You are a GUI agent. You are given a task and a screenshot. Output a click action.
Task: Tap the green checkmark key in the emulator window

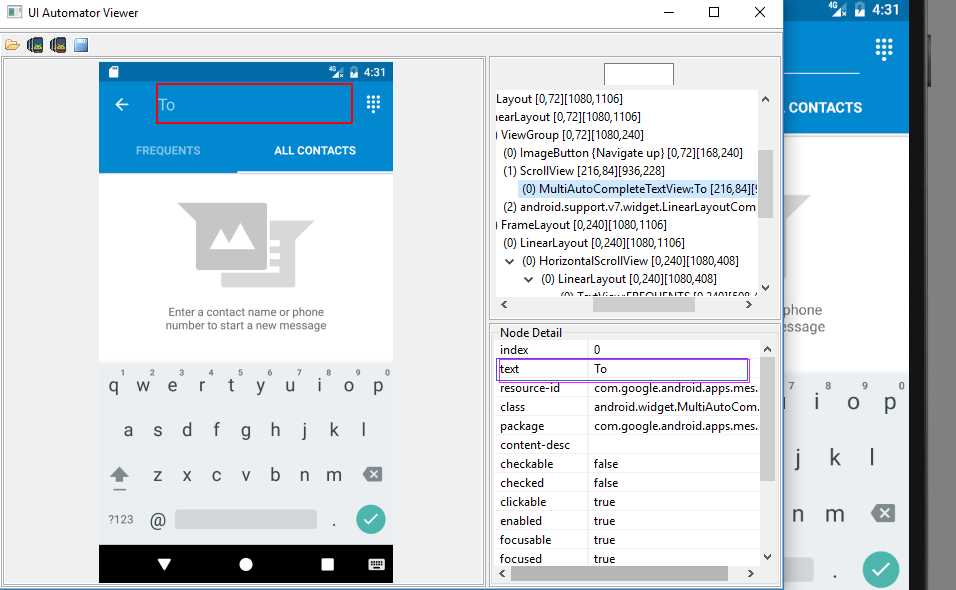881,569
